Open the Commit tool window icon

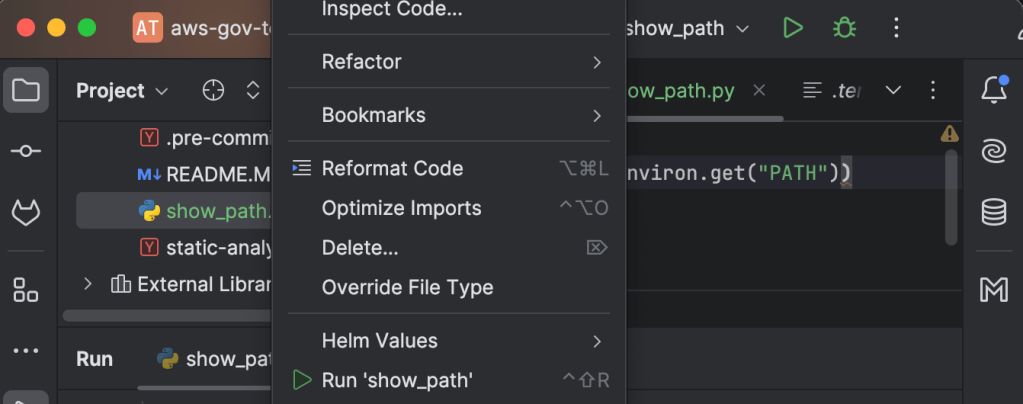pyautogui.click(x=26, y=151)
